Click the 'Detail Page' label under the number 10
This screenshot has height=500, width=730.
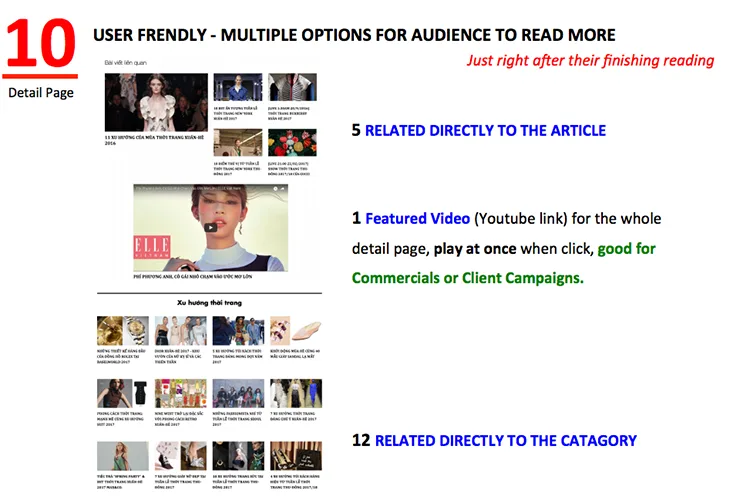click(x=41, y=93)
